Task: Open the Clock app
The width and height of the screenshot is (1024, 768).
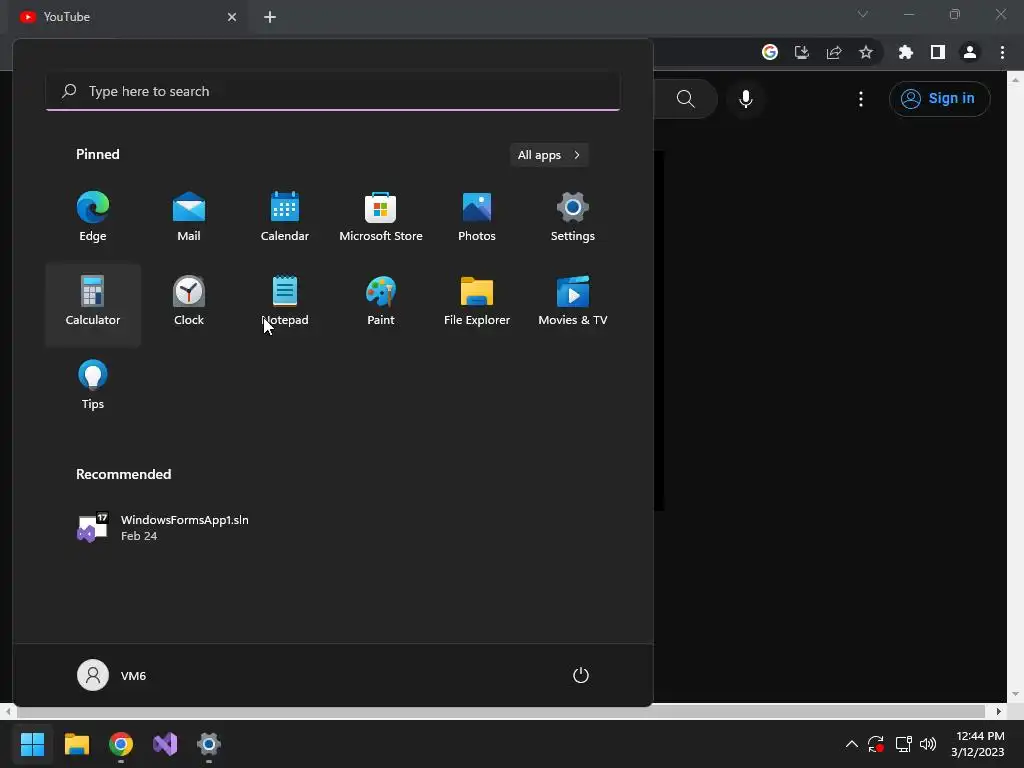Action: pyautogui.click(x=189, y=302)
